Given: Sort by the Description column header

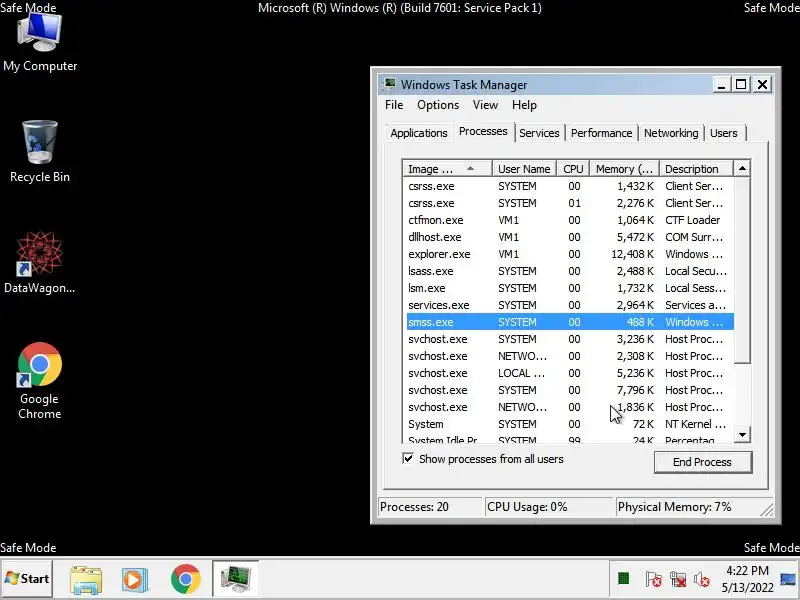Looking at the screenshot, I should click(696, 169).
